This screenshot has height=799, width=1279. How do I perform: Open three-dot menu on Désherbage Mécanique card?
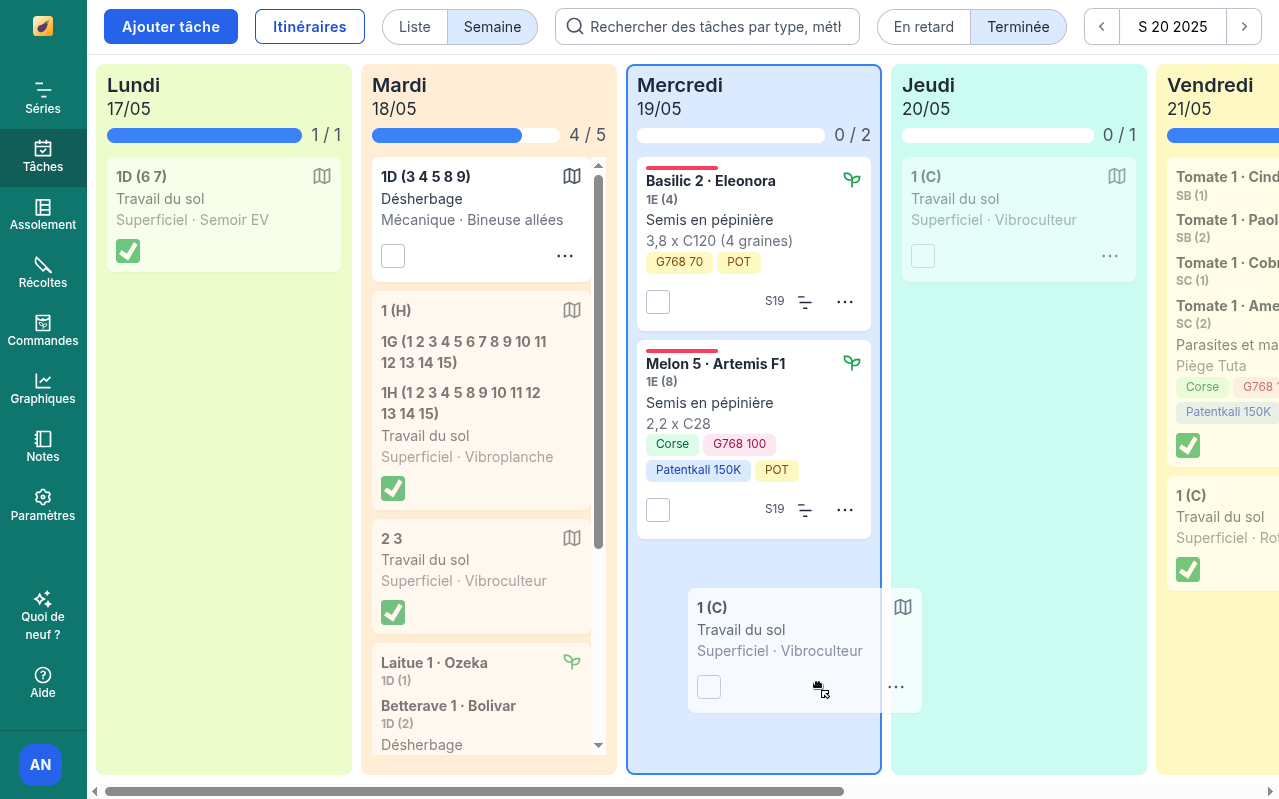tap(565, 256)
